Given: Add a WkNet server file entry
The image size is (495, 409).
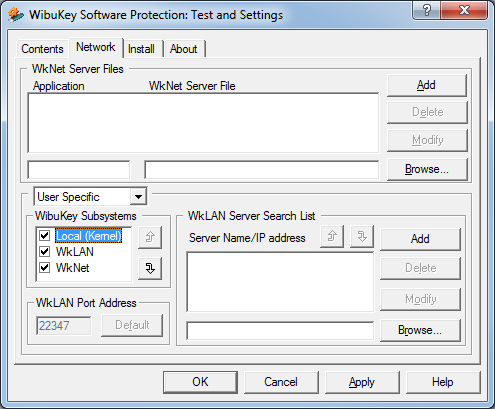Looking at the screenshot, I should pos(426,85).
